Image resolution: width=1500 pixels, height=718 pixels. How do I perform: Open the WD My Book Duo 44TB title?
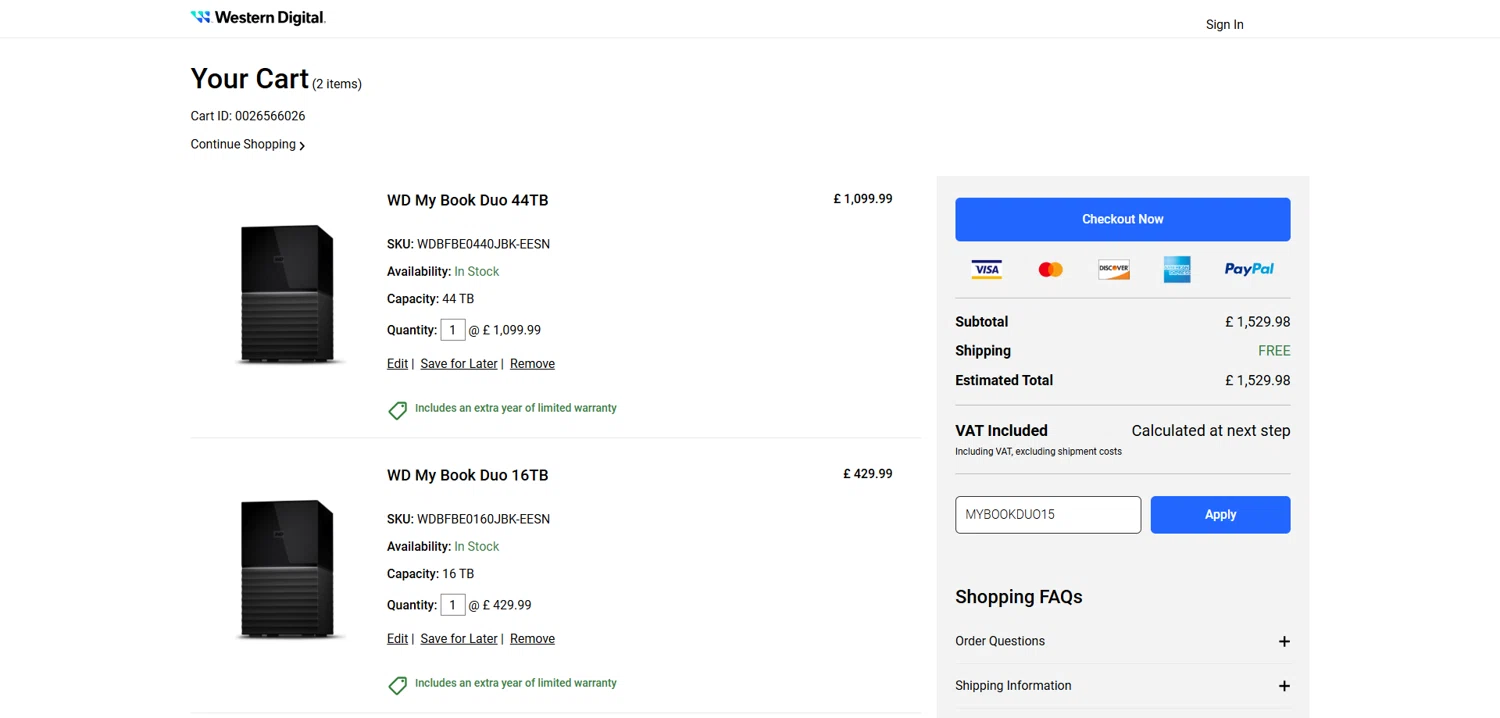click(x=467, y=200)
